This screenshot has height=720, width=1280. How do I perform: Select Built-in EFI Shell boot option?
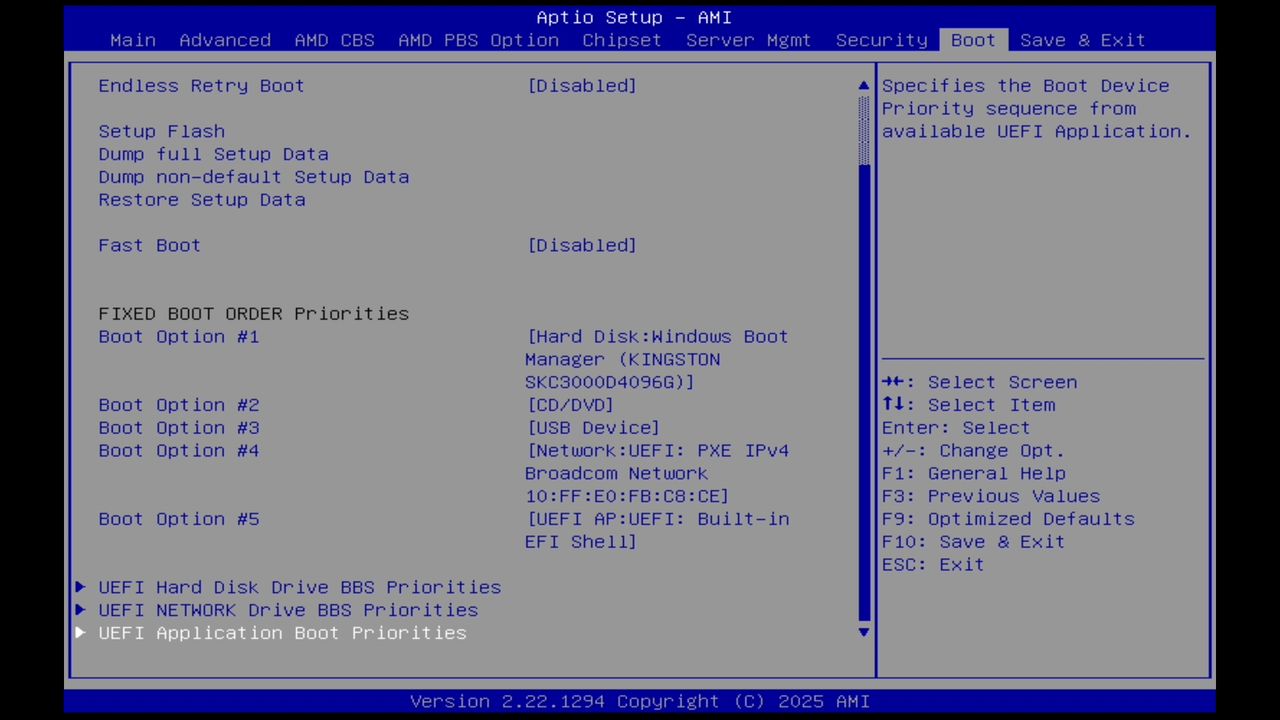(657, 519)
